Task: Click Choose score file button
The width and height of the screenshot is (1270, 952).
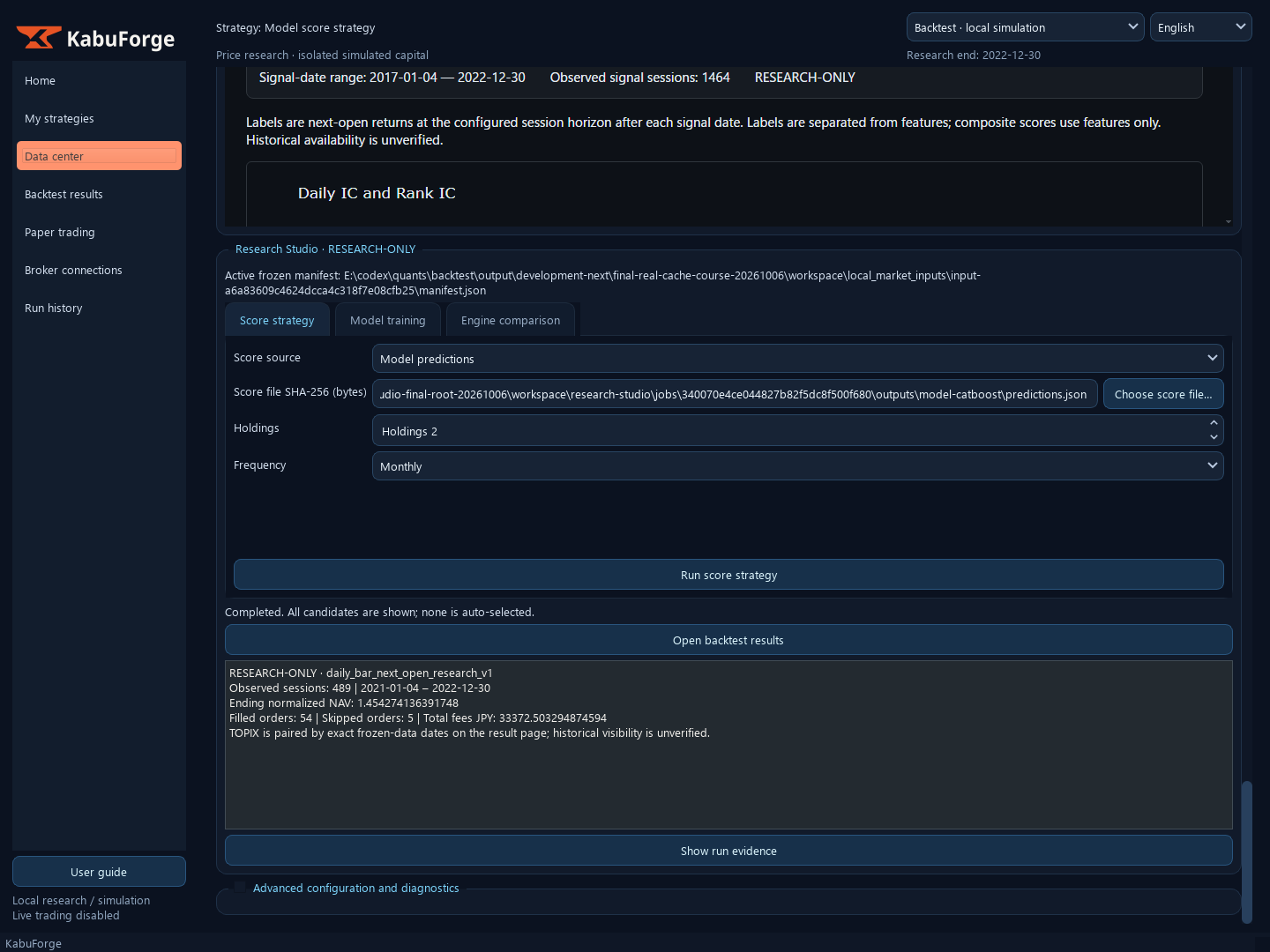Action: [1163, 394]
